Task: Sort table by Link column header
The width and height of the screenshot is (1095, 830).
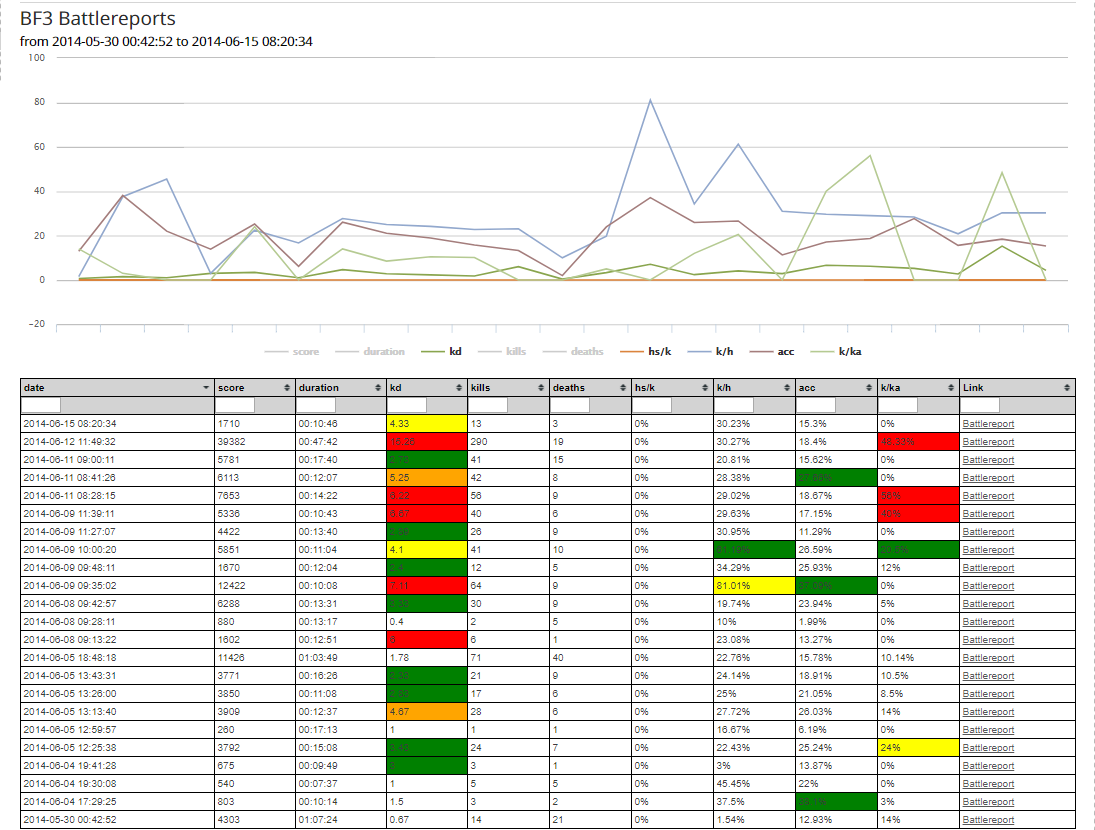Action: pyautogui.click(x=1017, y=387)
